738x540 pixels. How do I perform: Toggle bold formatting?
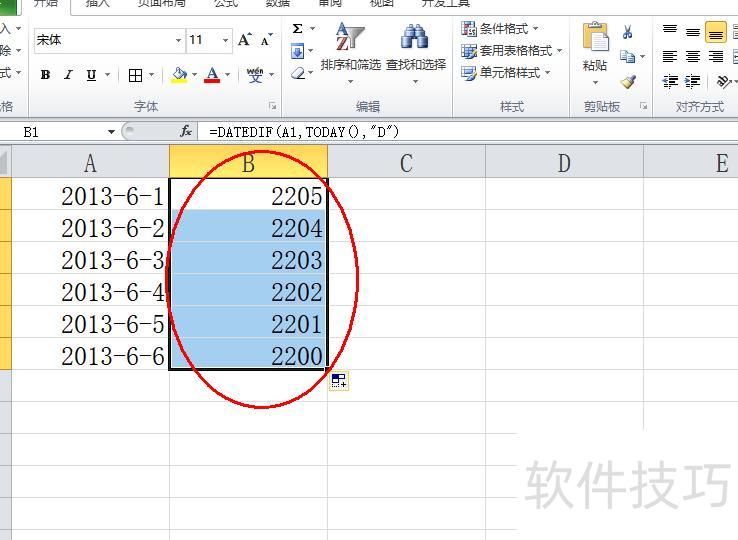point(45,75)
